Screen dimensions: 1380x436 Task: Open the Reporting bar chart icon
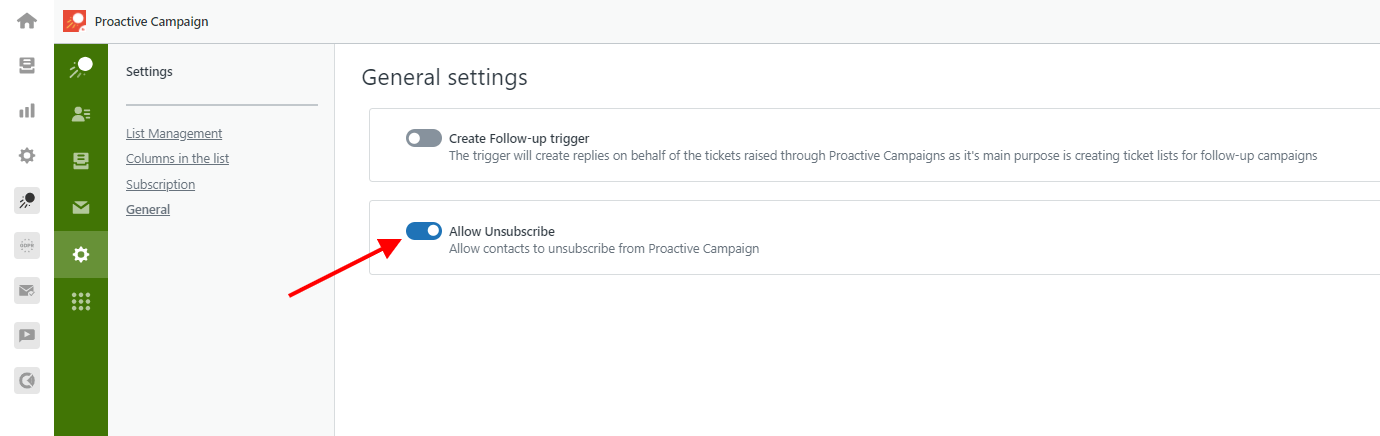click(x=27, y=110)
